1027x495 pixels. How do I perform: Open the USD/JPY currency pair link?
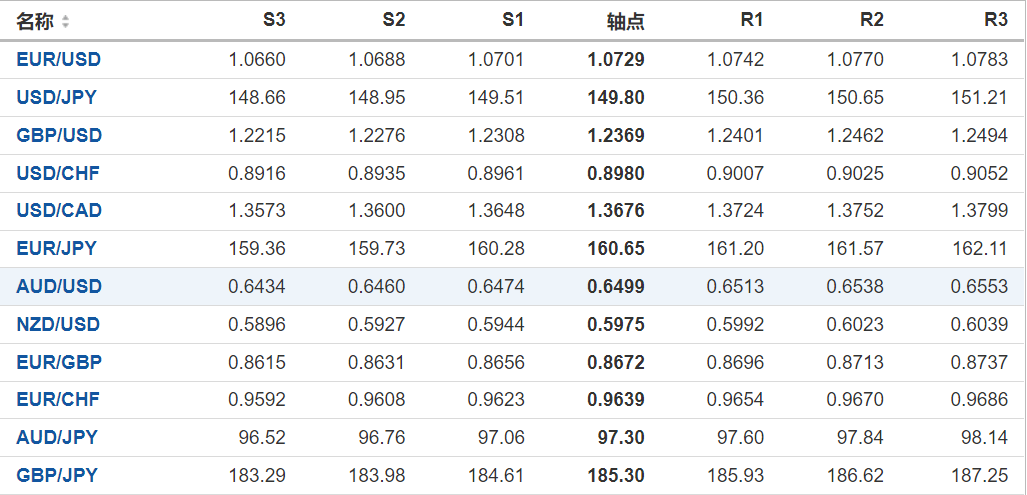click(x=57, y=98)
